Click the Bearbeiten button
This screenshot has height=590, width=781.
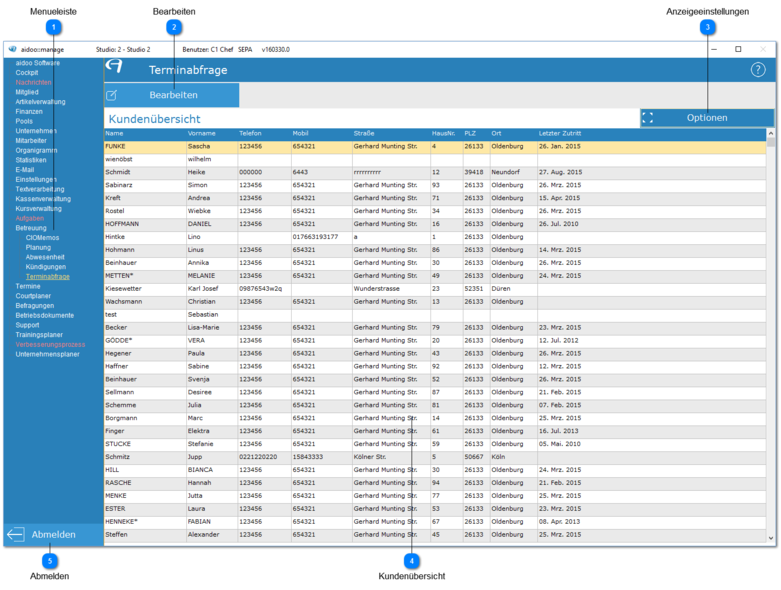[x=172, y=95]
